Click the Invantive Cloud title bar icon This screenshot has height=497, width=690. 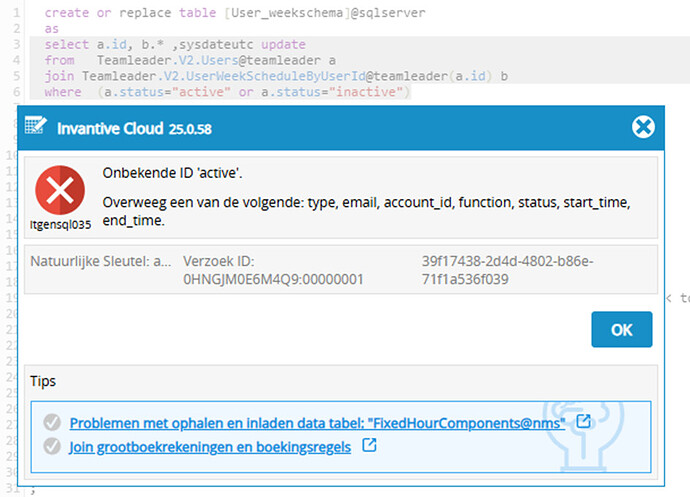37,127
